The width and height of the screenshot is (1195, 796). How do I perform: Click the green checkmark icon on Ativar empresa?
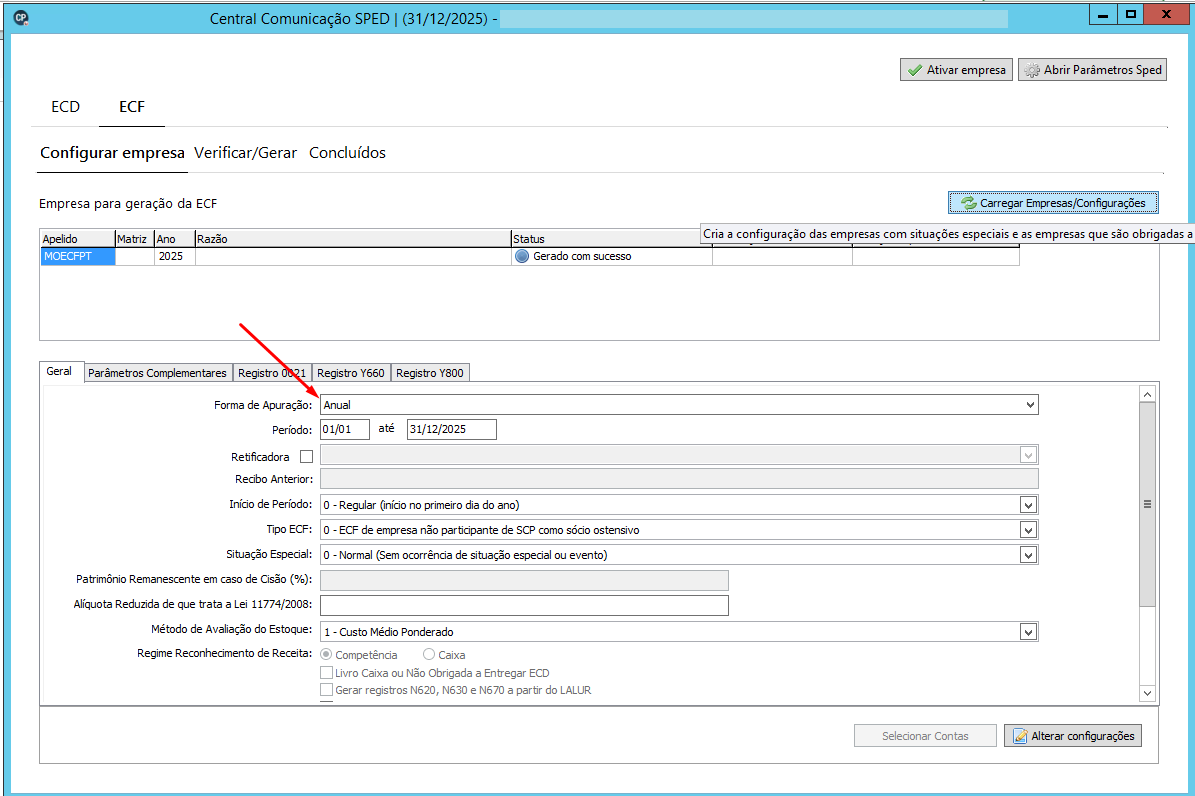point(915,70)
